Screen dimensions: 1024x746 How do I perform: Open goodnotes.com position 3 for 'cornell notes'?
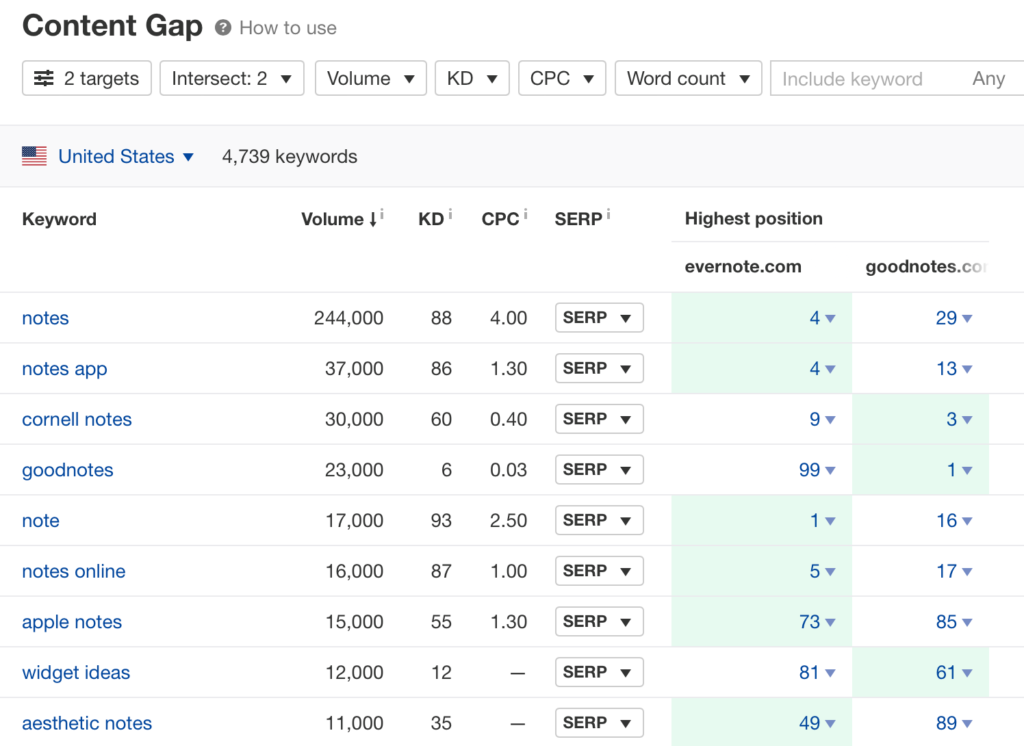(959, 419)
